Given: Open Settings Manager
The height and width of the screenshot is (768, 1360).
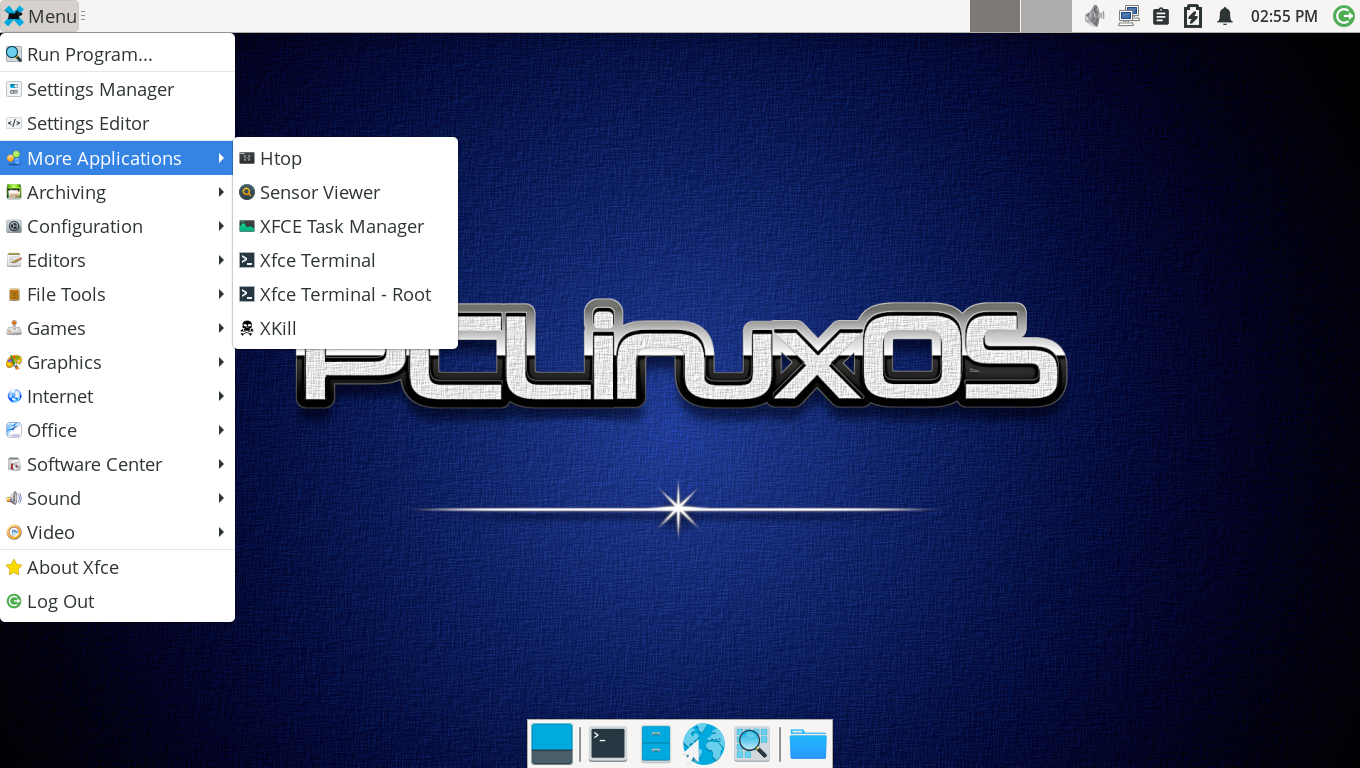Looking at the screenshot, I should [117, 89].
